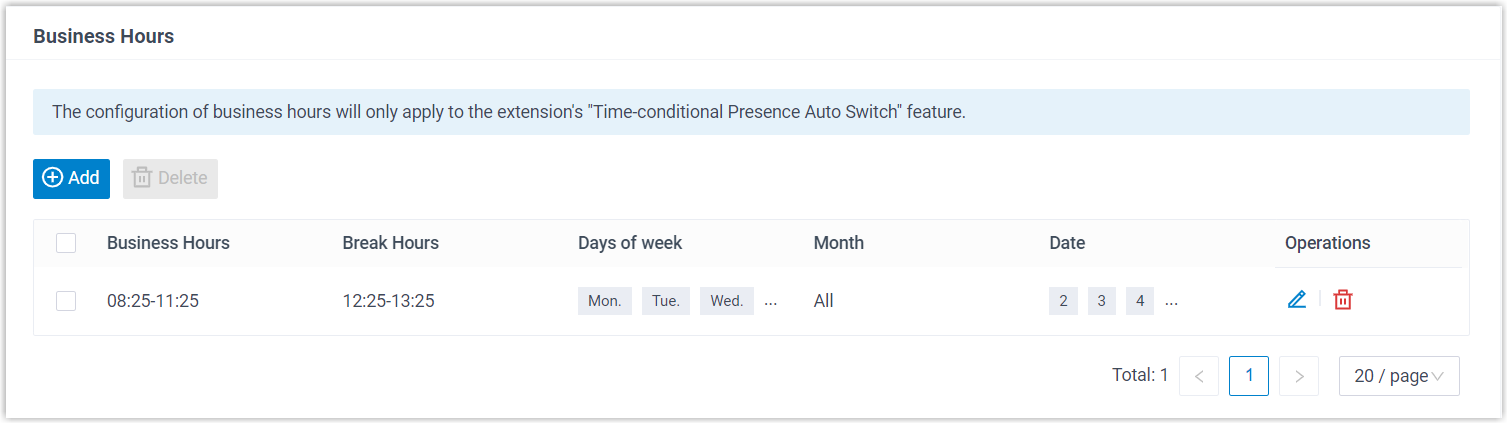This screenshot has height=424, width=1508.
Task: Click the 12:25-13:25 break hours cell
Action: (388, 301)
